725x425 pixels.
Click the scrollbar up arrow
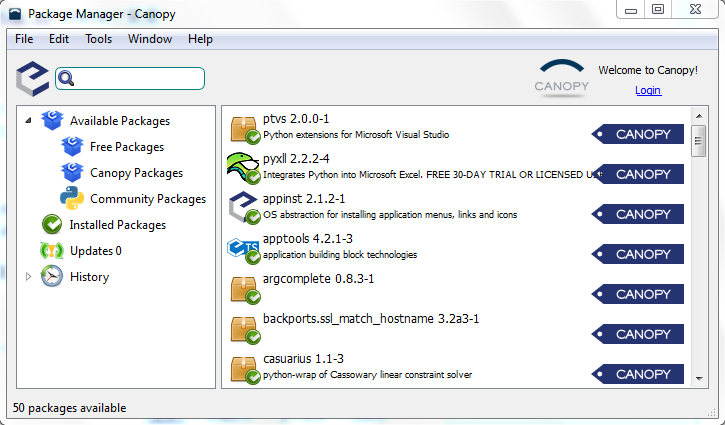tap(699, 116)
